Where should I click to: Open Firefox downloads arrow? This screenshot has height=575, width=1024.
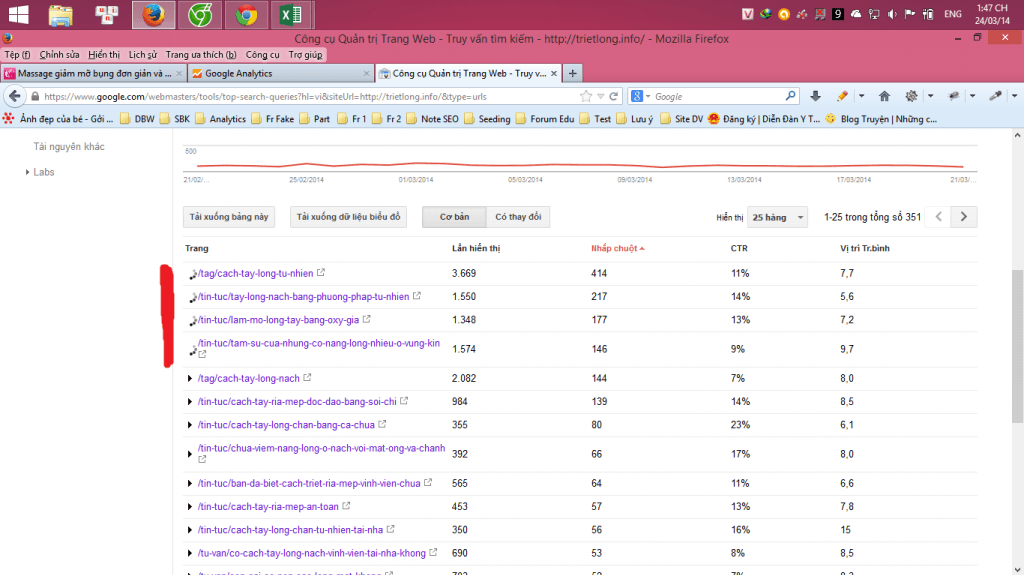[815, 96]
